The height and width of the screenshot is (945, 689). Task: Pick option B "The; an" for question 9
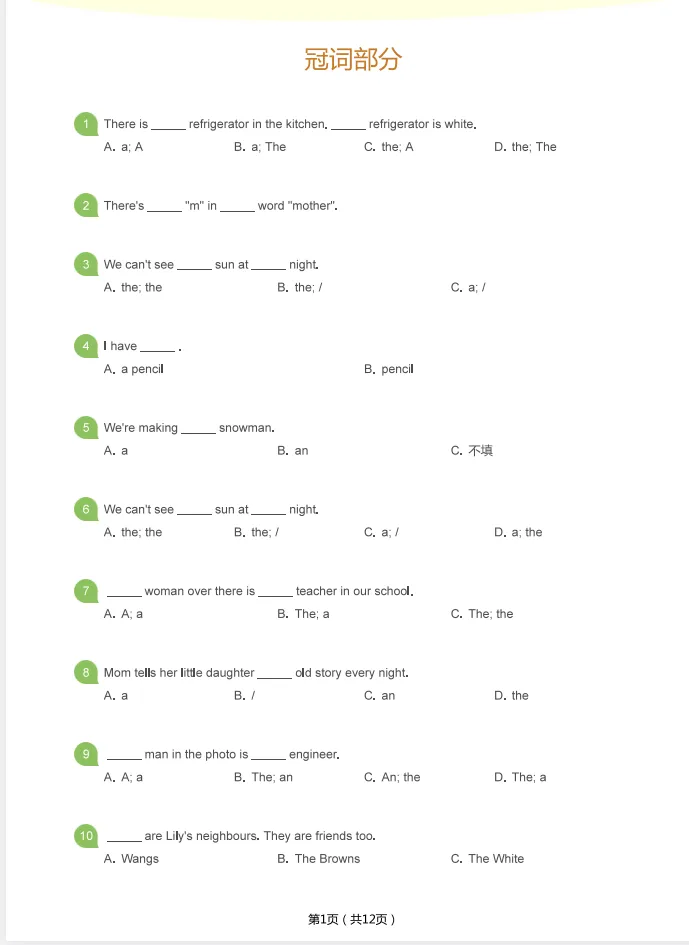[263, 777]
